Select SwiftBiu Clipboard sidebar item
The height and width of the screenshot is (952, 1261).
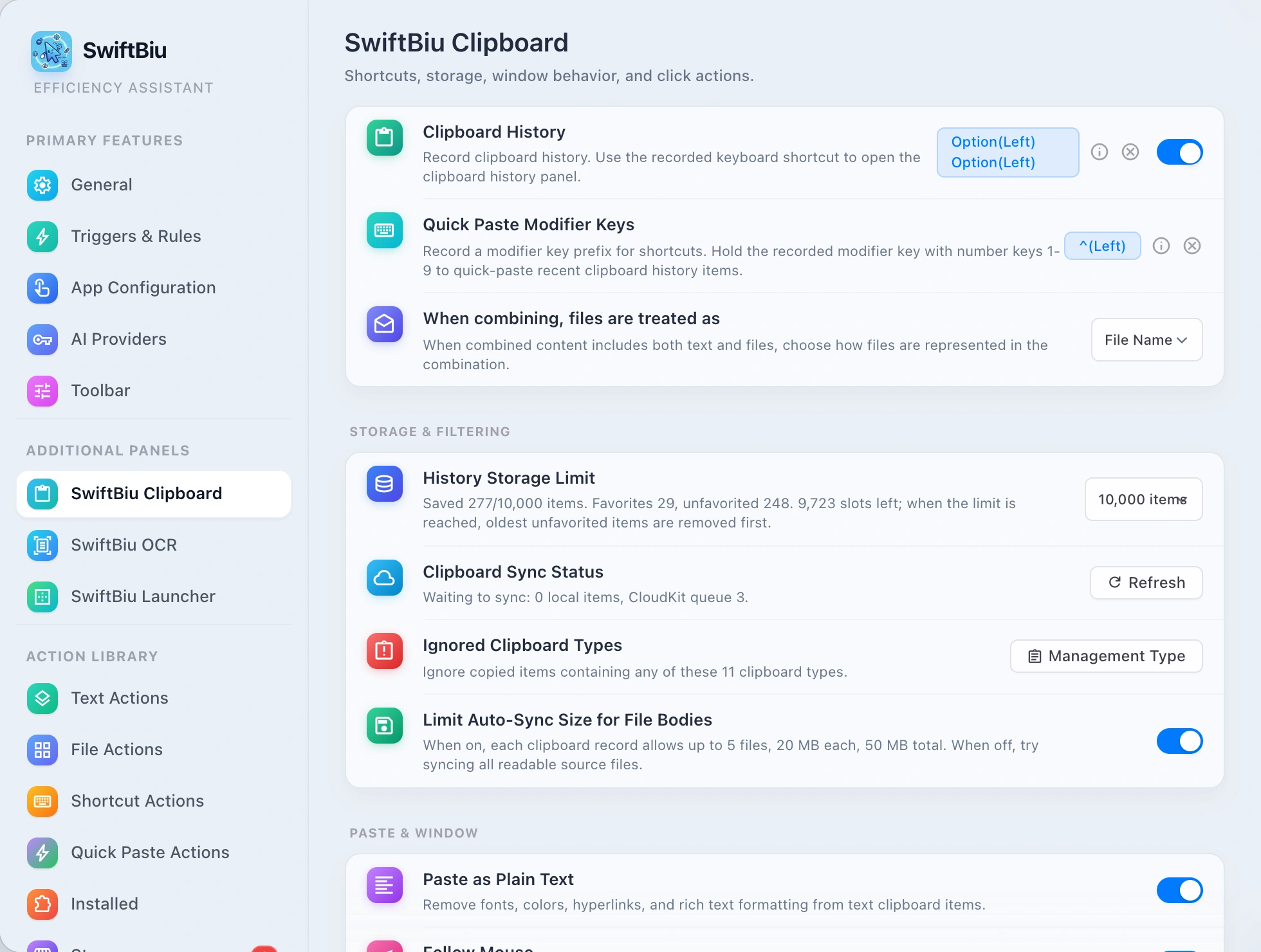coord(153,494)
